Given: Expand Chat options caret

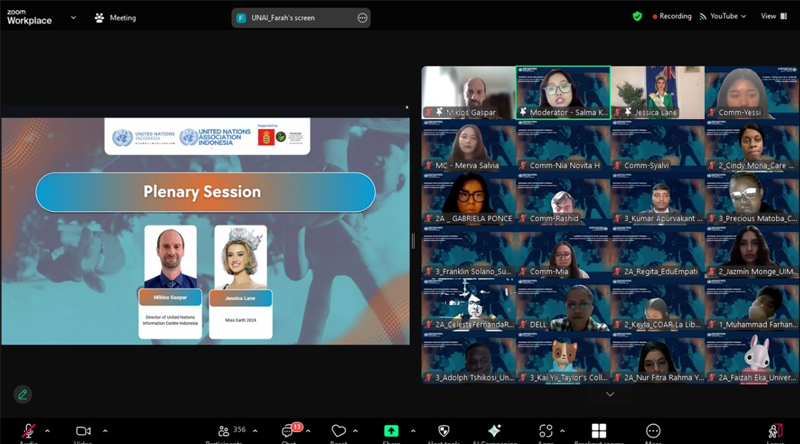Looking at the screenshot, I should click(x=308, y=431).
